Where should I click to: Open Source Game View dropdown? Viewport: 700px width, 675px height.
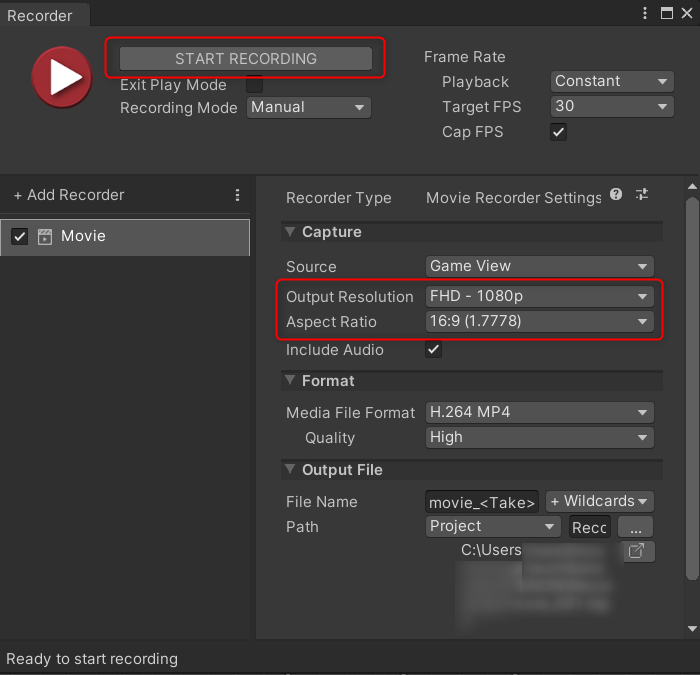pyautogui.click(x=539, y=267)
